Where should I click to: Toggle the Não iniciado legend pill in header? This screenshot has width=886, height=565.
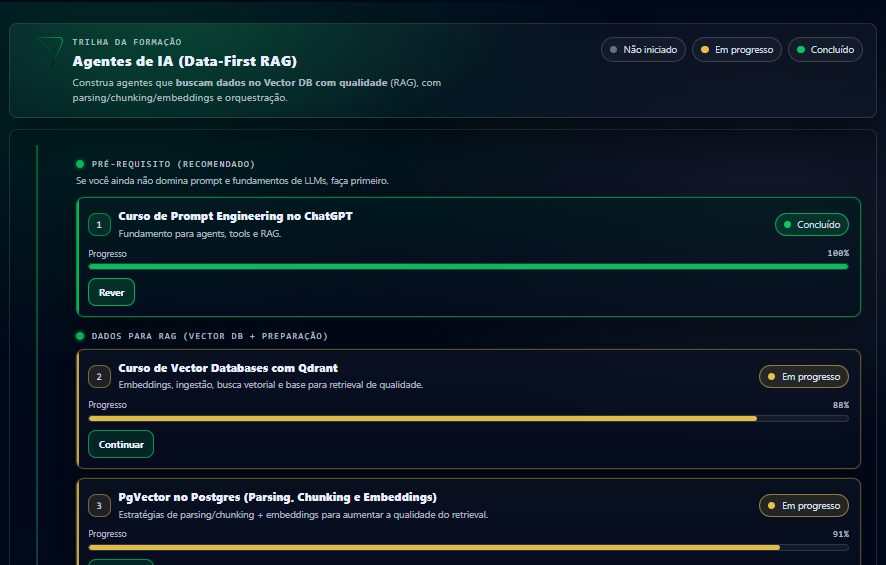click(x=643, y=49)
